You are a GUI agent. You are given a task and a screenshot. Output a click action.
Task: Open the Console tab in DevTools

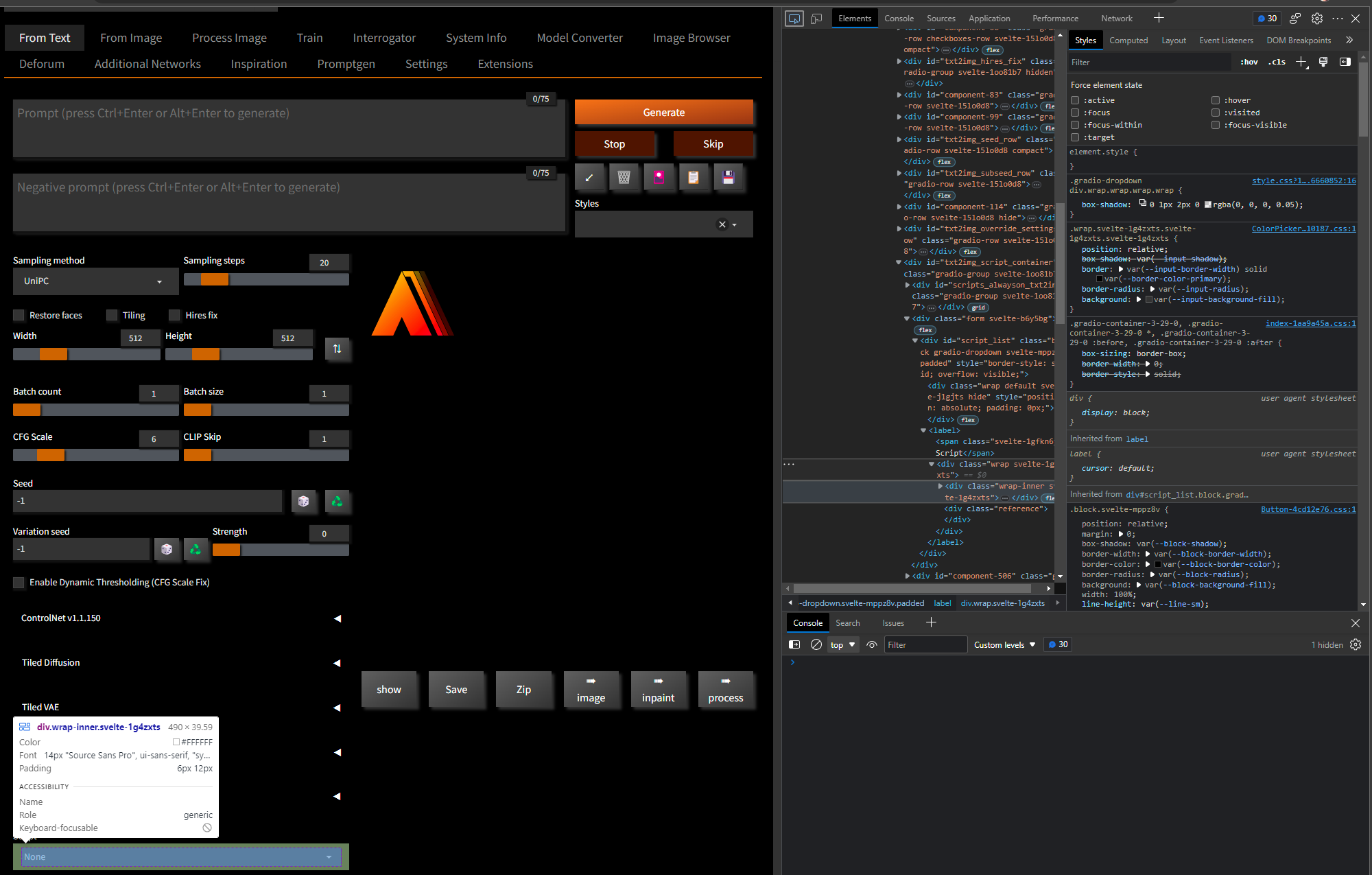[x=899, y=18]
